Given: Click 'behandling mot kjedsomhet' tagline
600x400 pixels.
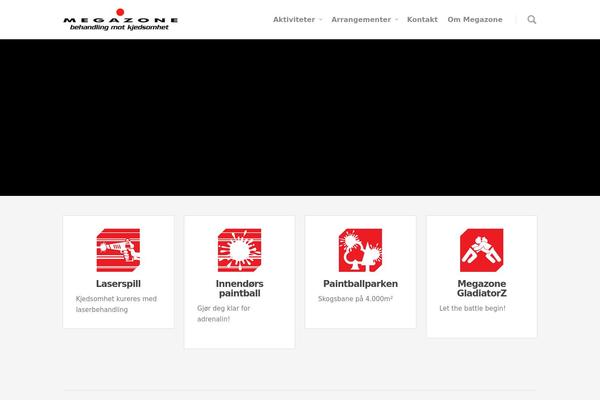Looking at the screenshot, I should click(119, 28).
